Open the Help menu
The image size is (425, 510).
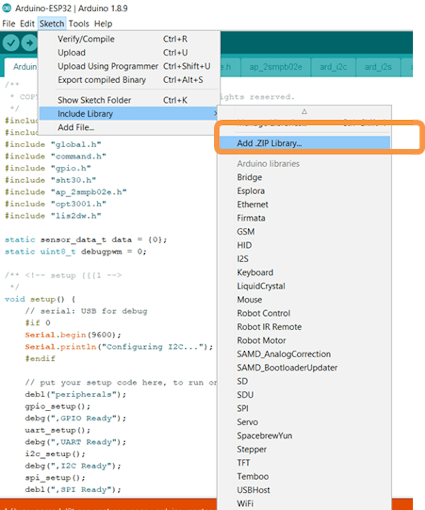pyautogui.click(x=103, y=24)
